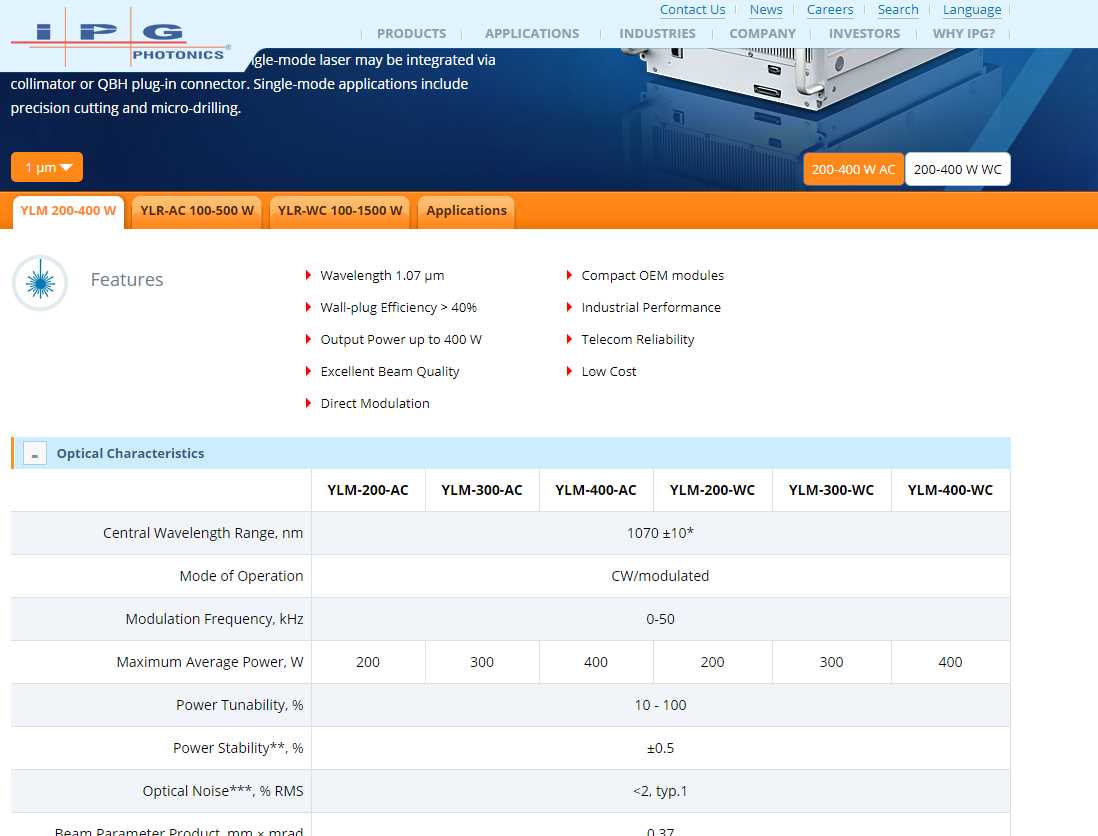Toggle the 200-400 W AC image view

853,169
